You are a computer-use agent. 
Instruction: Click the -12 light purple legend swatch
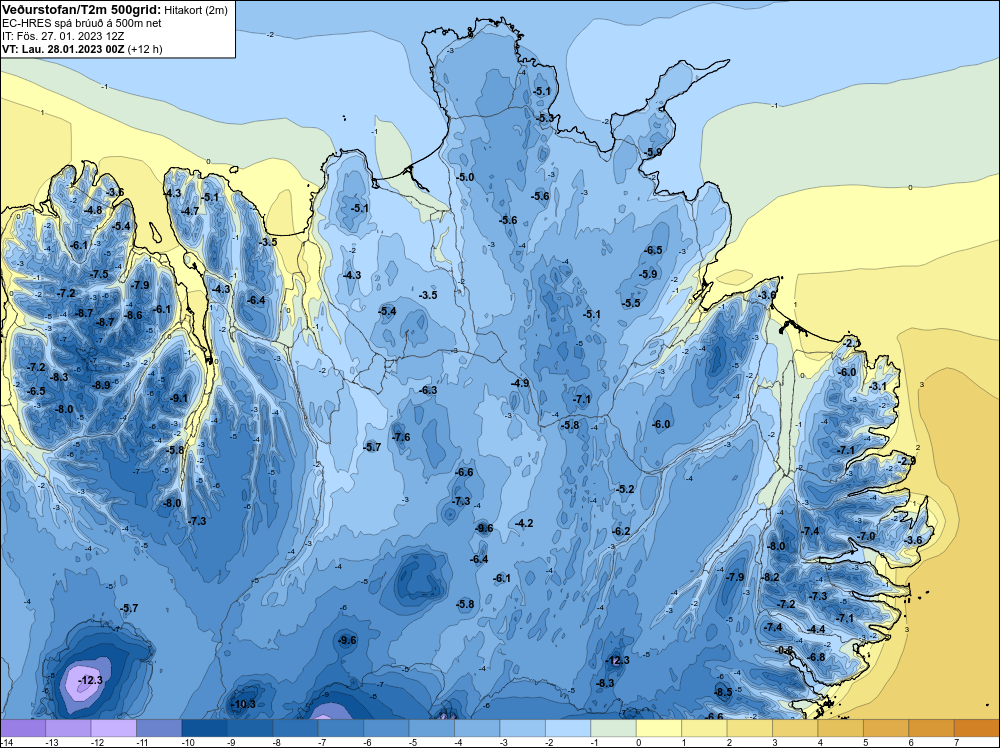[114, 728]
